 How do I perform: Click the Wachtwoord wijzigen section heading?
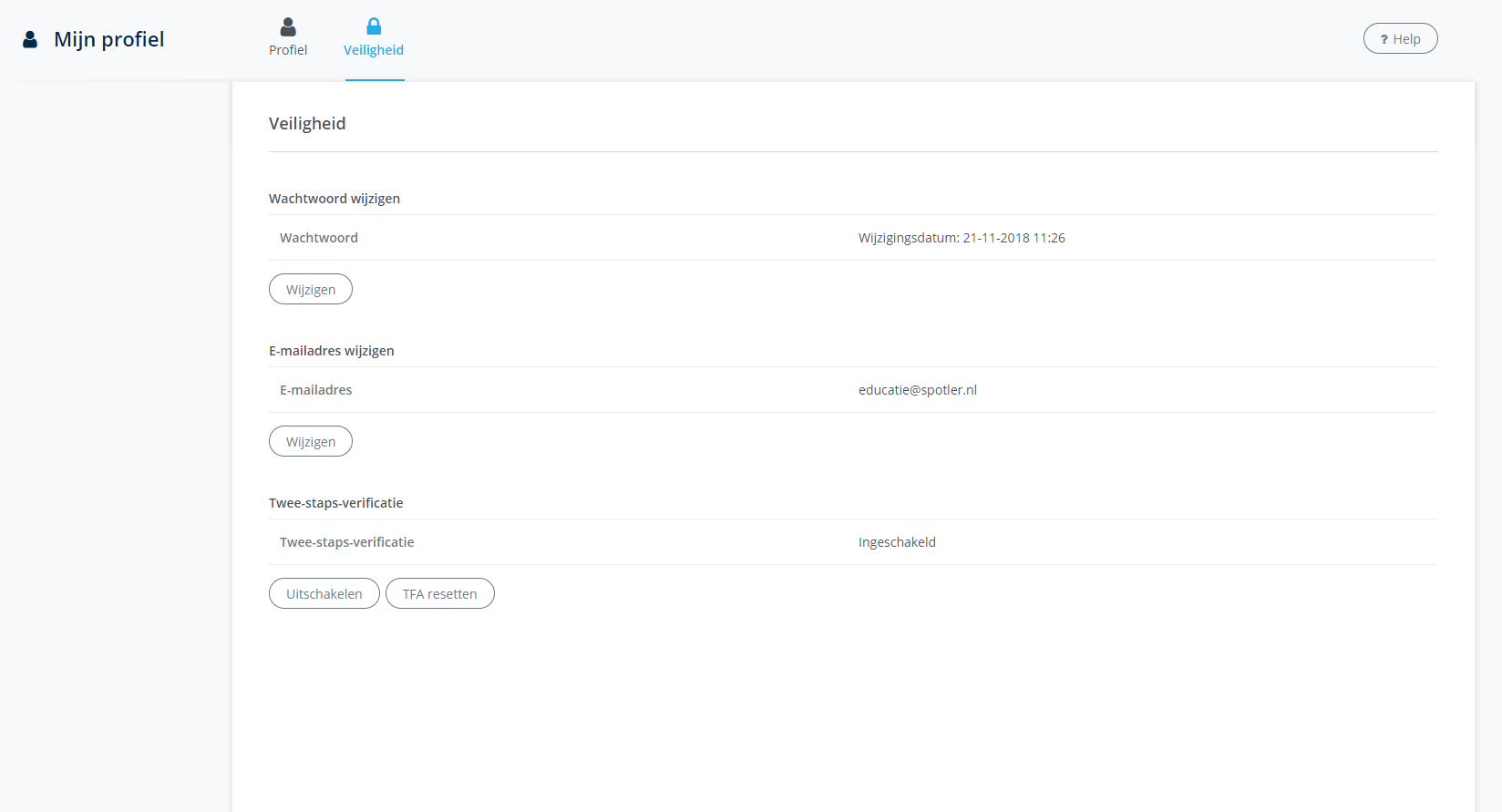click(x=334, y=199)
